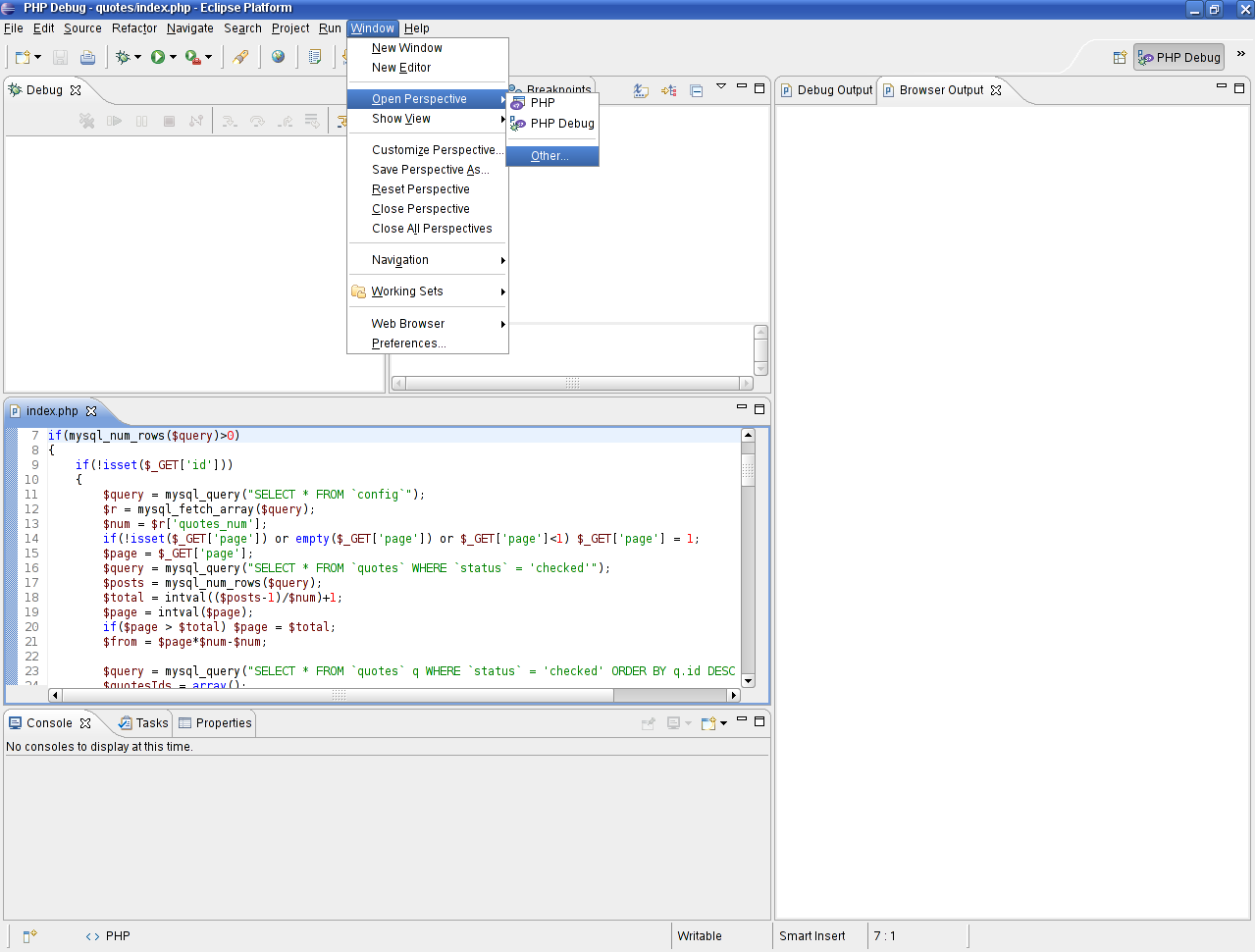Expand the Show View submenu

point(428,119)
